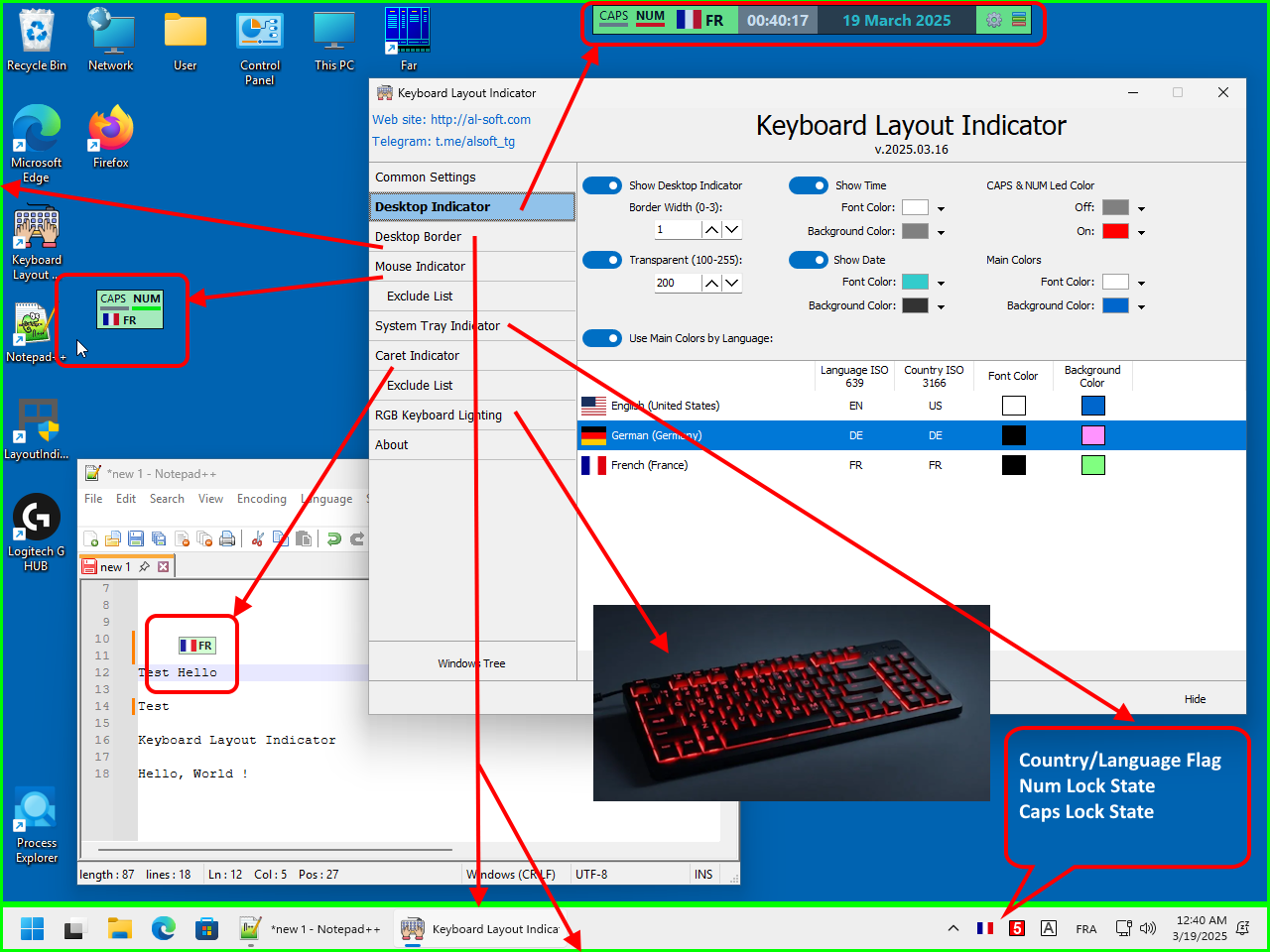Open a new file in Notepad++
The height and width of the screenshot is (952, 1270).
pyautogui.click(x=91, y=539)
